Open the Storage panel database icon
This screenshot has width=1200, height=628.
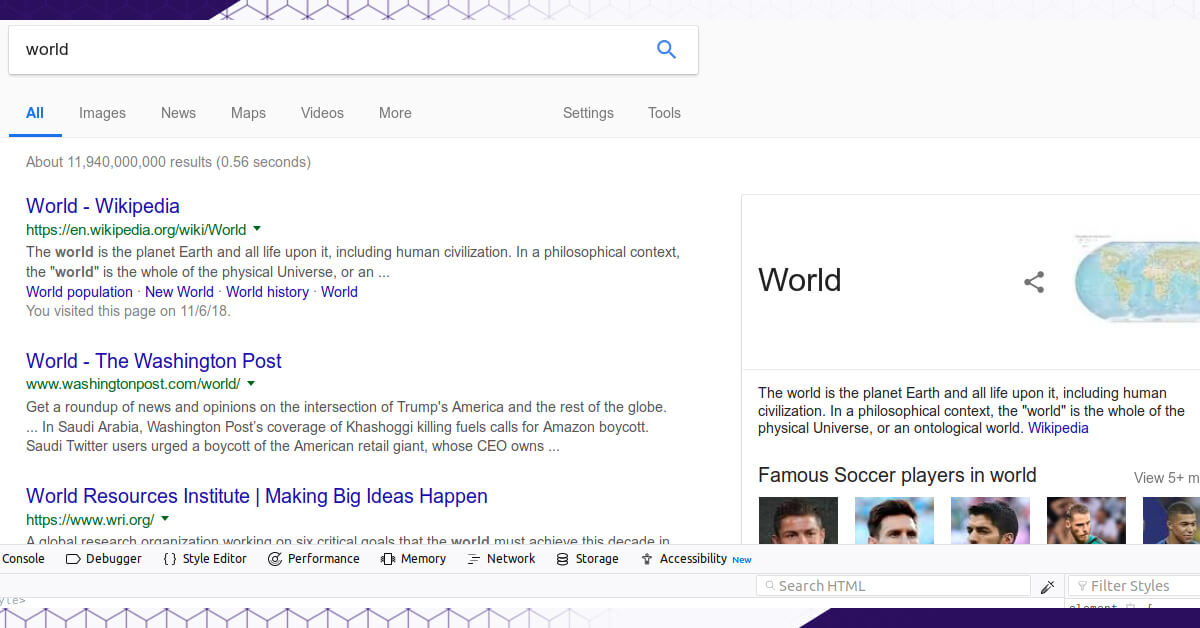[563, 559]
